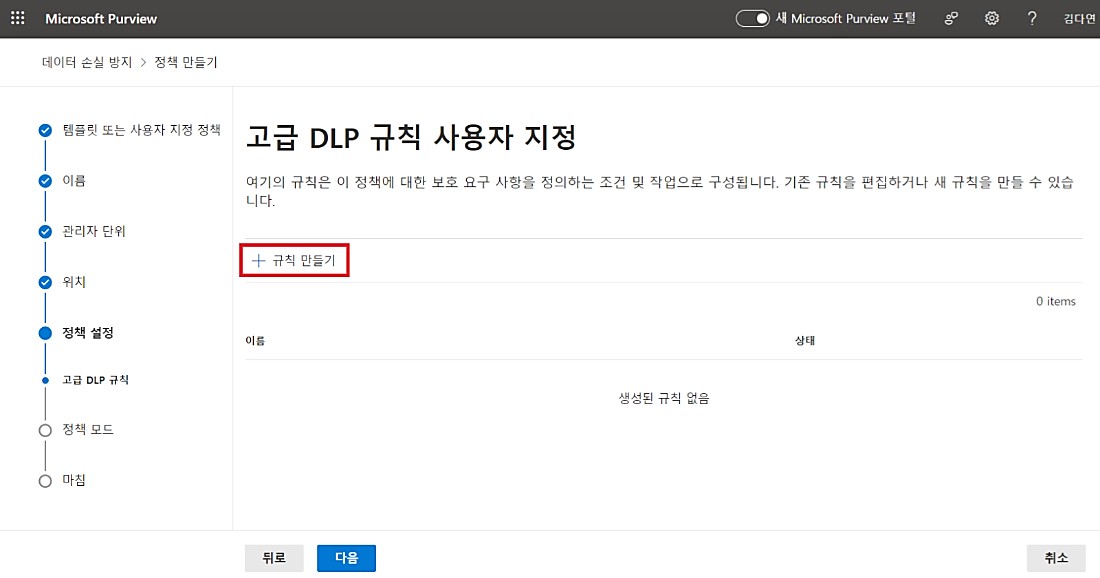This screenshot has height=578, width=1100.
Task: Select the 고급 DLP 규칙 sub-step
Action: coord(95,380)
